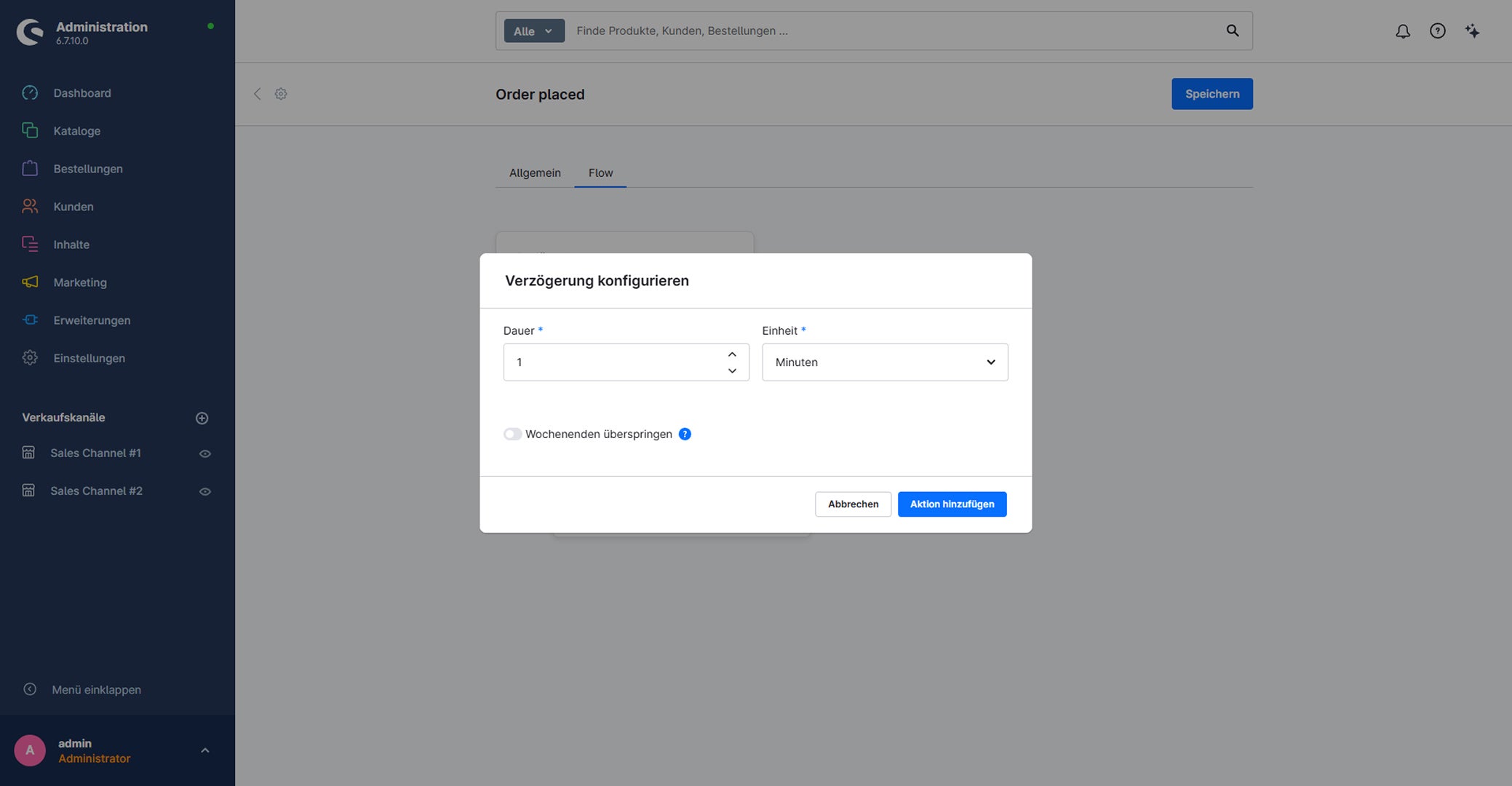Click the Aktion hinzufügen button

(x=952, y=504)
